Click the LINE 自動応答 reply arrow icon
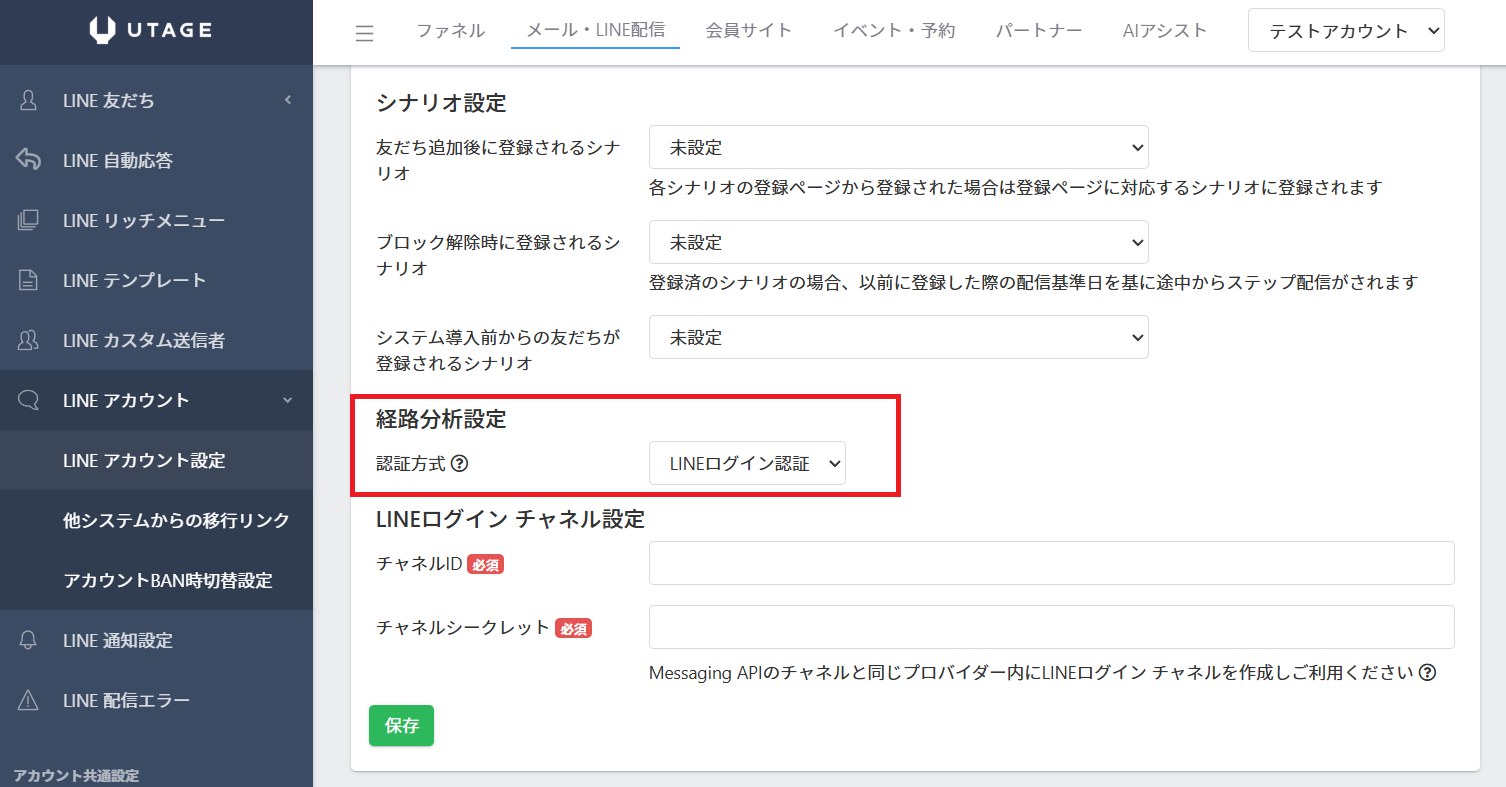1506x787 pixels. (29, 160)
